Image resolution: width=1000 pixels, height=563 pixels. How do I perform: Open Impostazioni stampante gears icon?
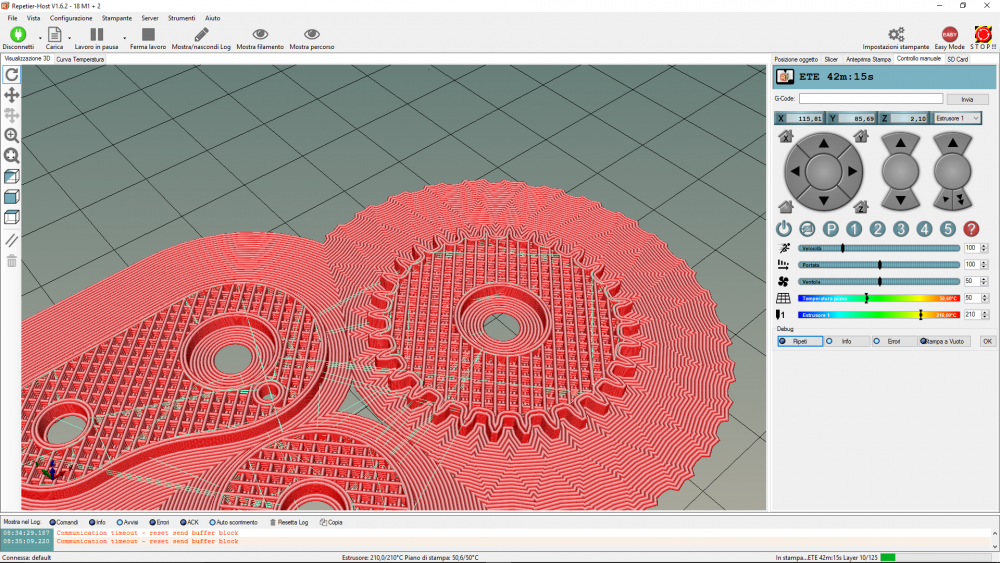(x=896, y=35)
